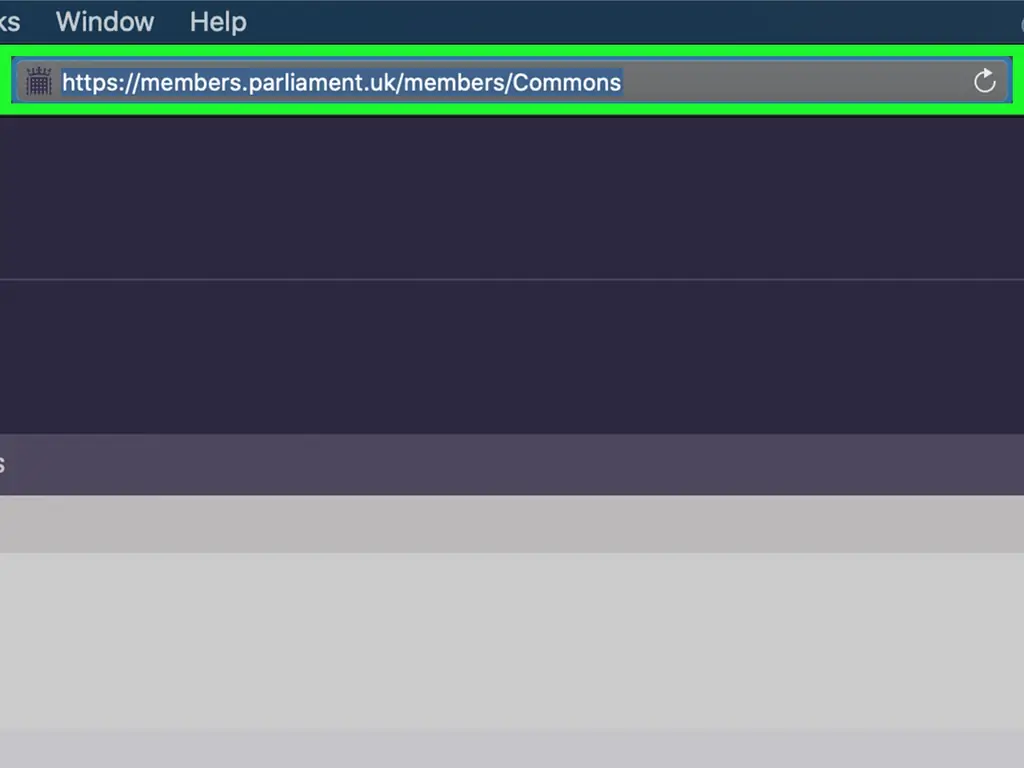Viewport: 1024px width, 768px height.
Task: Click the gray band at the page bottom
Action: 512,750
